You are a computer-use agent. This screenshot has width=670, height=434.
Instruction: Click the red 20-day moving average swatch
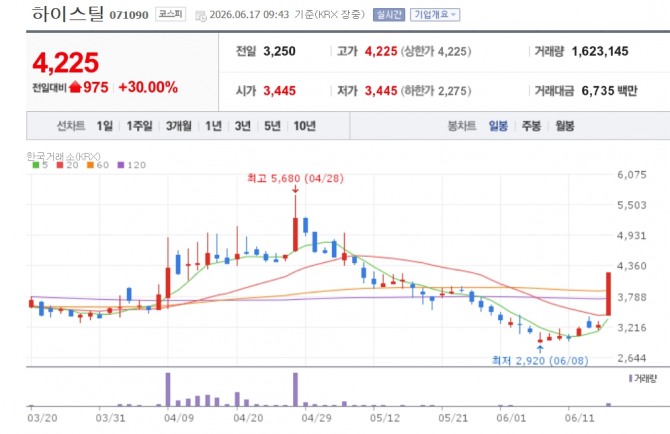pos(60,165)
